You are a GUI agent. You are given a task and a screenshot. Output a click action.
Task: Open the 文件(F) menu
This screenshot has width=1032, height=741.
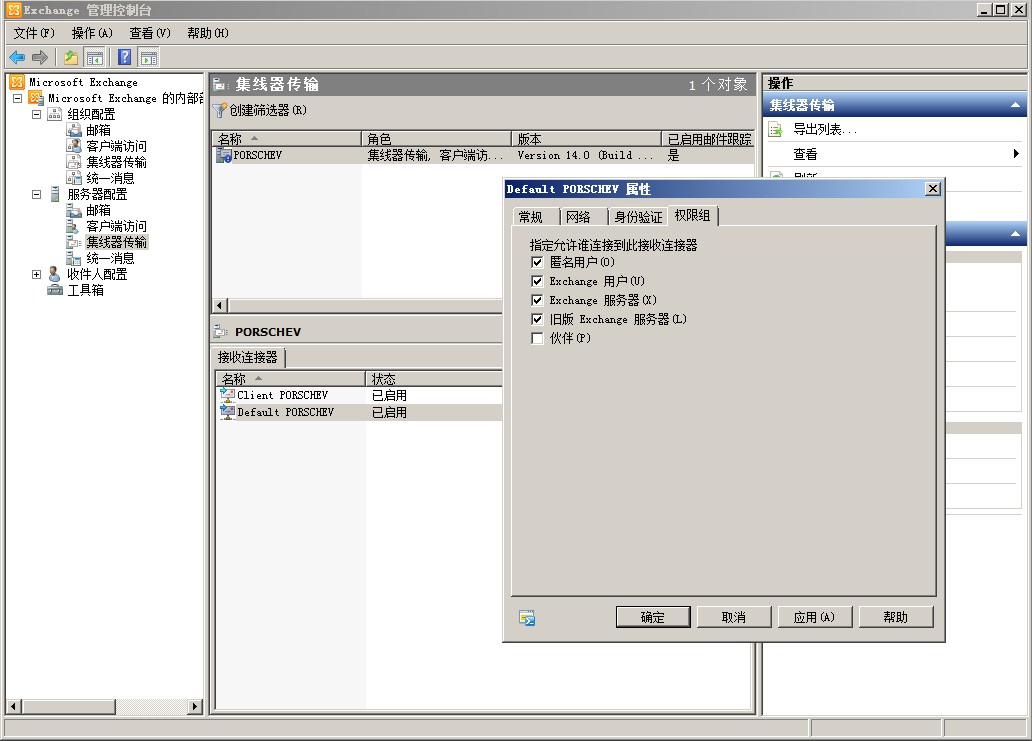34,33
